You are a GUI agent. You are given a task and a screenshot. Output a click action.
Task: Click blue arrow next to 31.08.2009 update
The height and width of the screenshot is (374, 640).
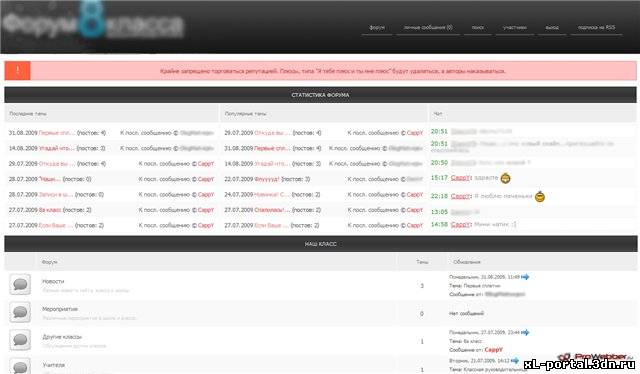pyautogui.click(x=525, y=277)
